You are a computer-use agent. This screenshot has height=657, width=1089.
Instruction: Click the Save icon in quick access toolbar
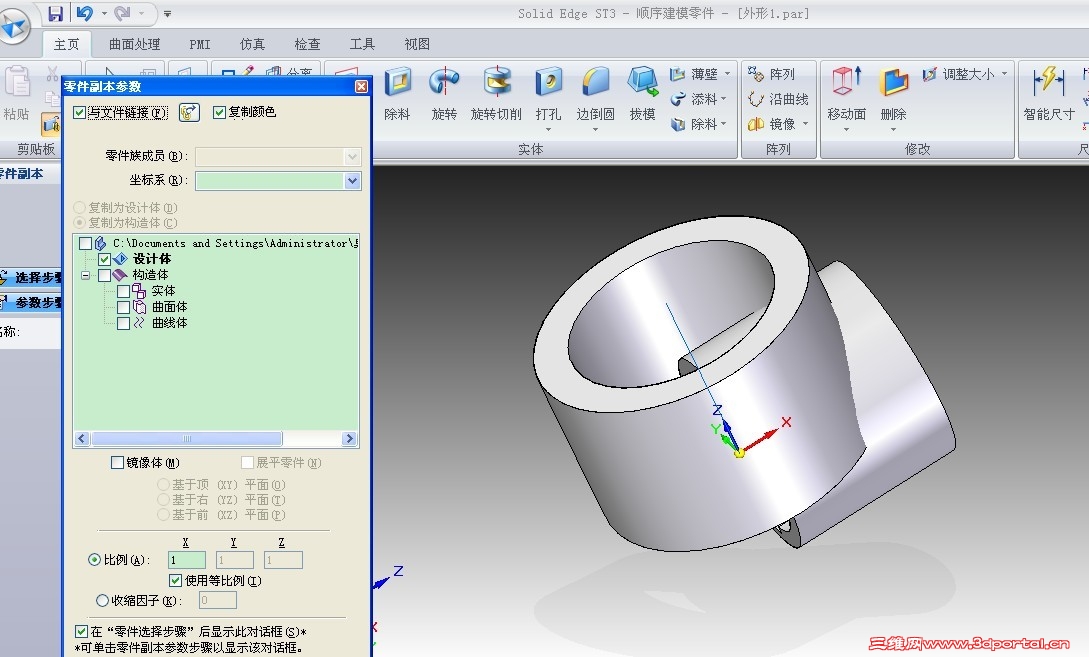click(56, 13)
